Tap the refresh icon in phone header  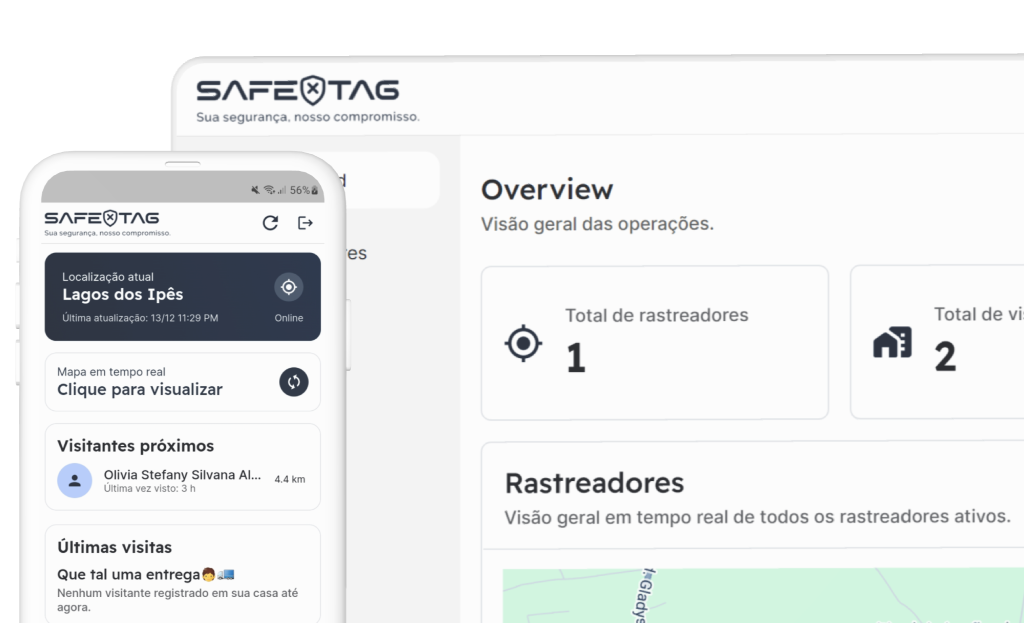(x=270, y=223)
